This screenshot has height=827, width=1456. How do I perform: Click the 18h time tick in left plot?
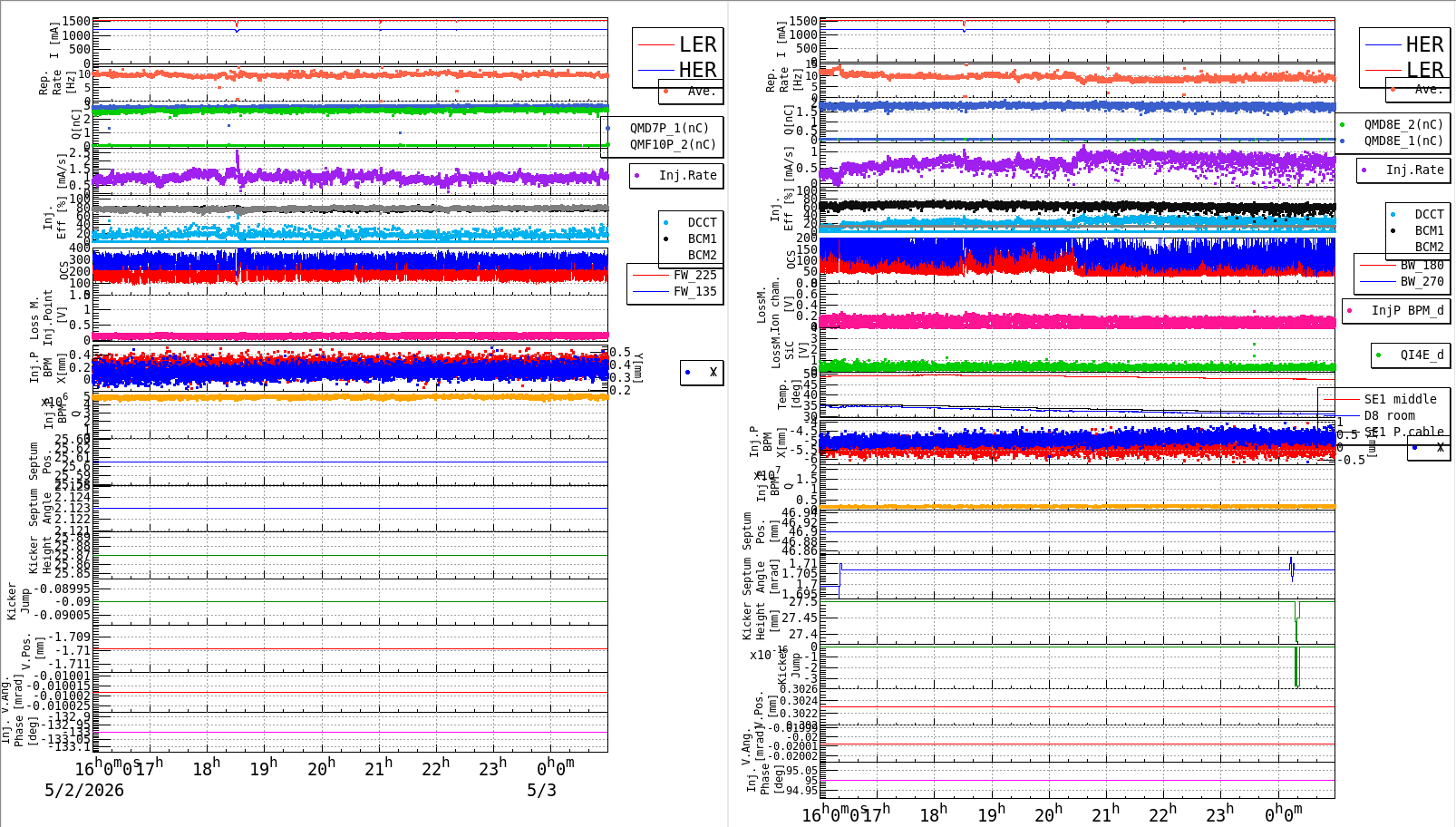point(207,767)
